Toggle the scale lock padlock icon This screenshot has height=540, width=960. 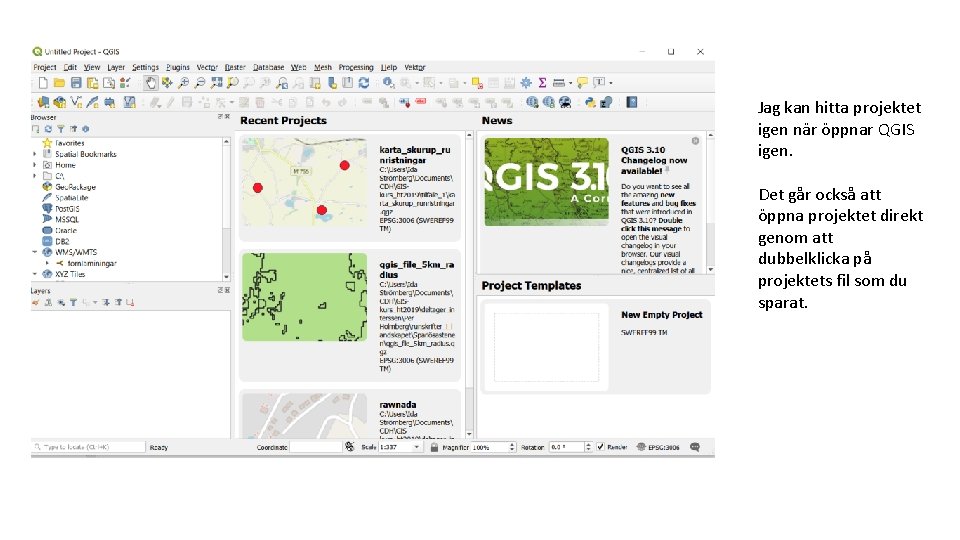click(x=434, y=447)
